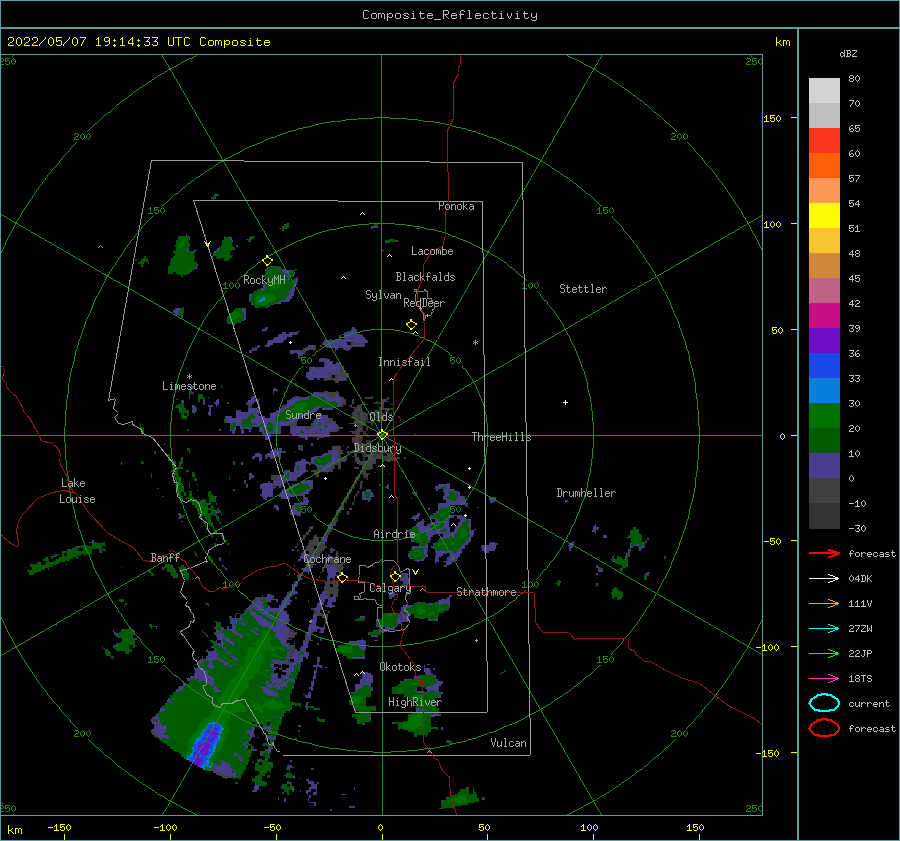Click the red forecast arrow icon
Viewport: 900px width, 841px height.
(824, 553)
